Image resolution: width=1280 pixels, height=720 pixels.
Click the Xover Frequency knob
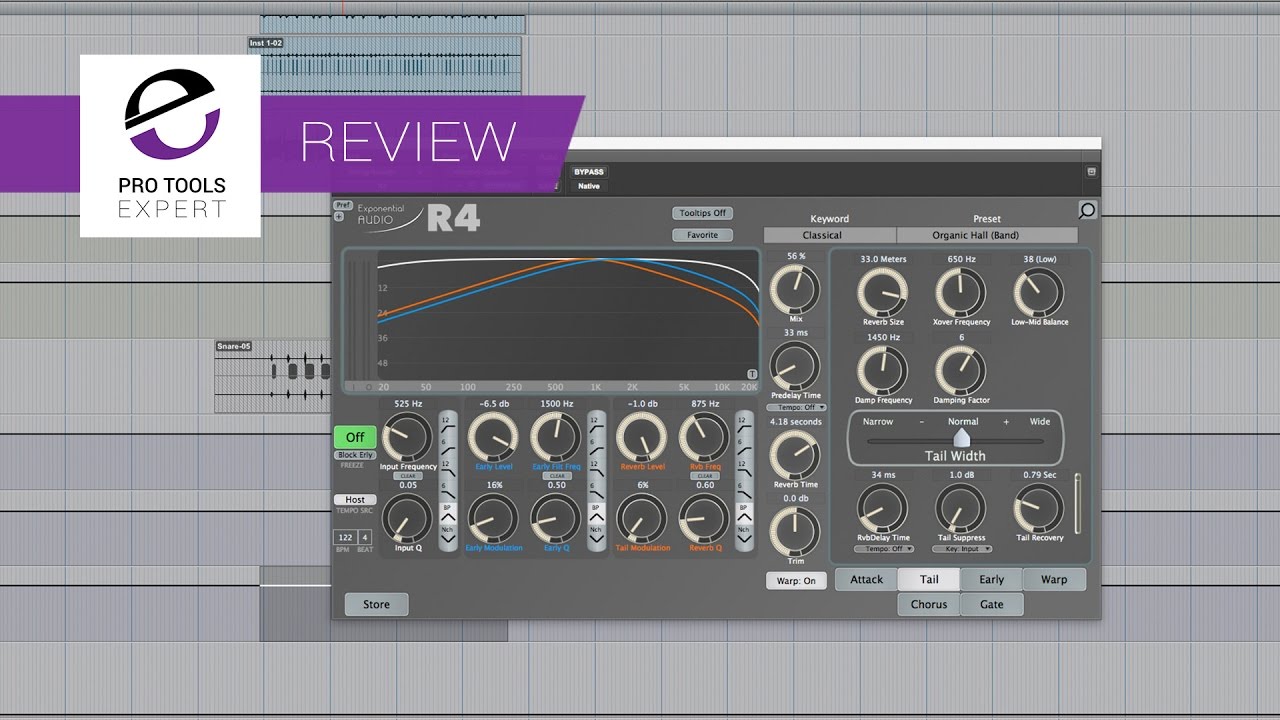tap(960, 293)
